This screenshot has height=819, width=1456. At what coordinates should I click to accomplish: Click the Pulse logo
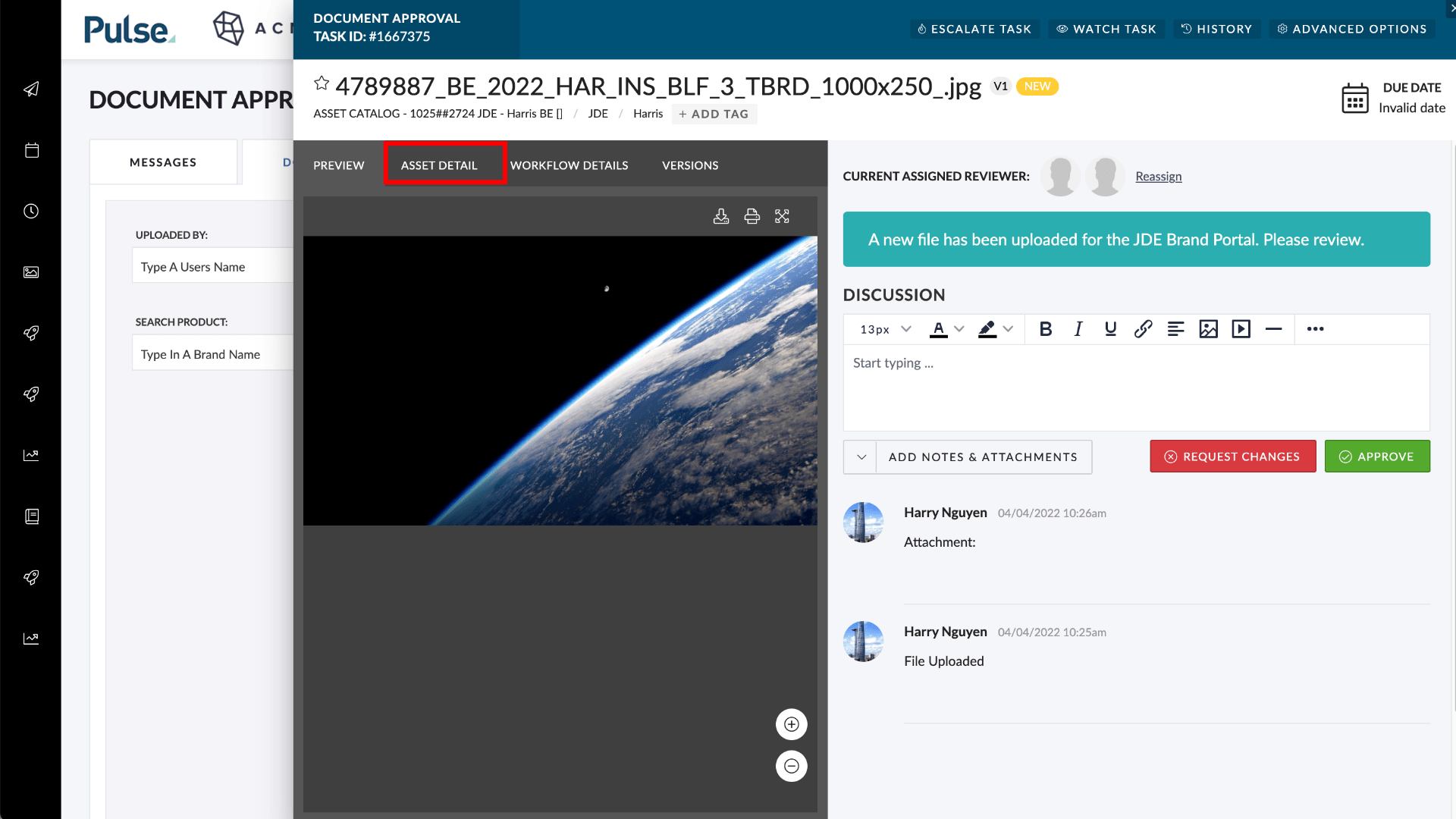coord(130,30)
